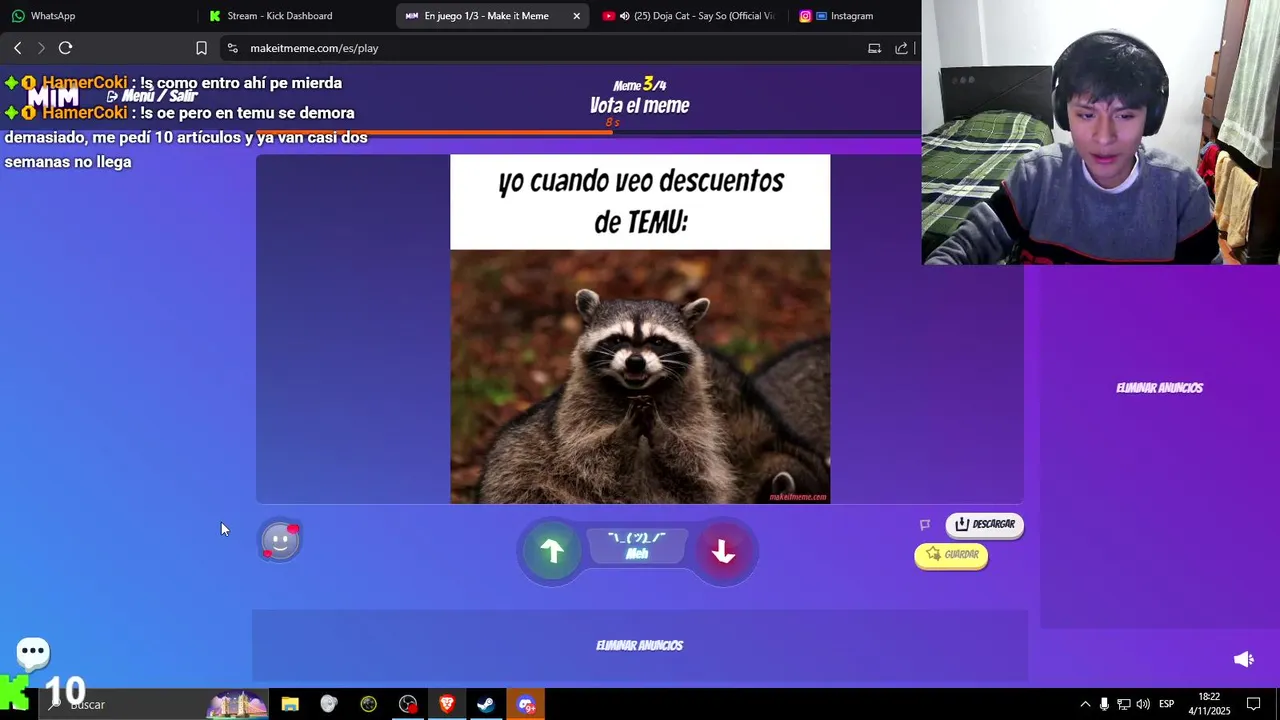This screenshot has width=1280, height=720.
Task: Click Eliminar Anuncios in bottom banner
Action: click(639, 646)
